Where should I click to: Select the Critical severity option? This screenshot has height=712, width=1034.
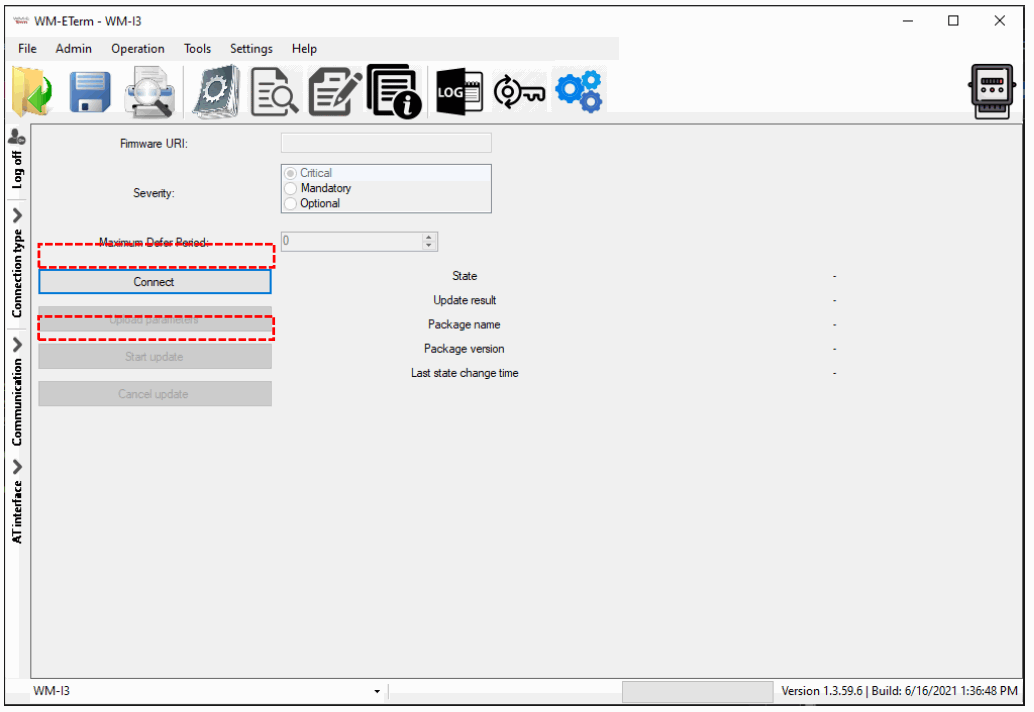click(290, 172)
